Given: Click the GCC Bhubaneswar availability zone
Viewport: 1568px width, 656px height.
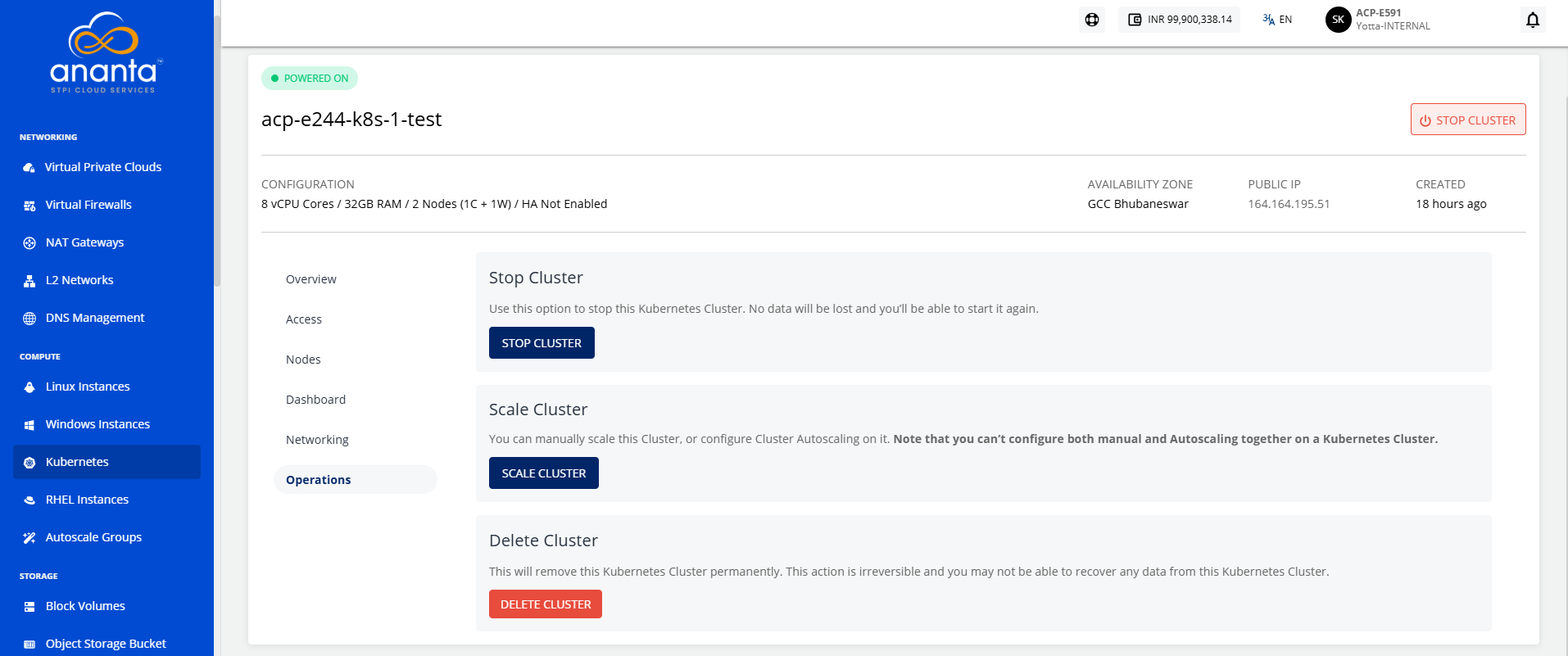Looking at the screenshot, I should coord(1138,204).
